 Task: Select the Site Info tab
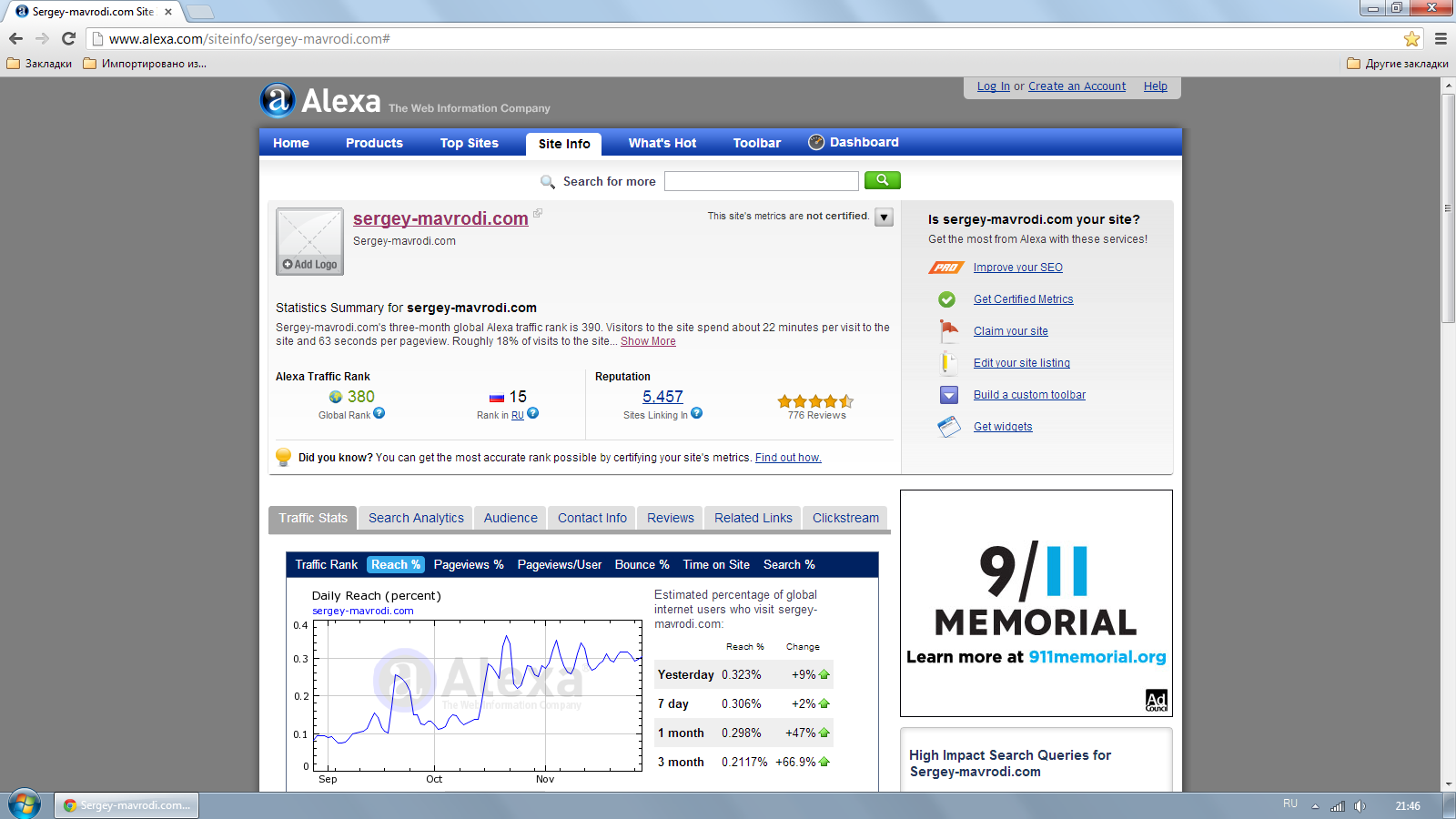point(564,144)
